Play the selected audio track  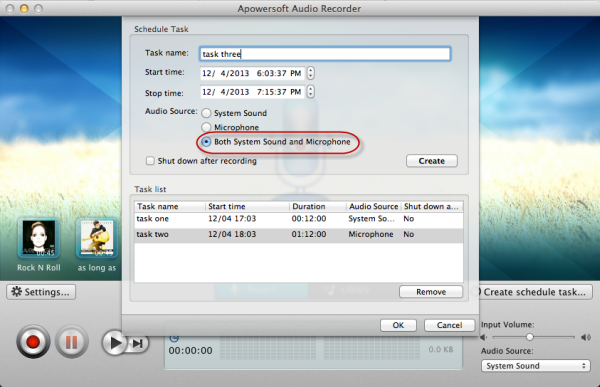coord(114,343)
